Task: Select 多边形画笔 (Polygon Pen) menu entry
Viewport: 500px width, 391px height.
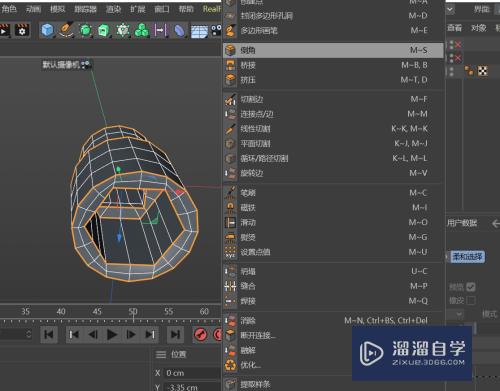Action: click(333, 31)
